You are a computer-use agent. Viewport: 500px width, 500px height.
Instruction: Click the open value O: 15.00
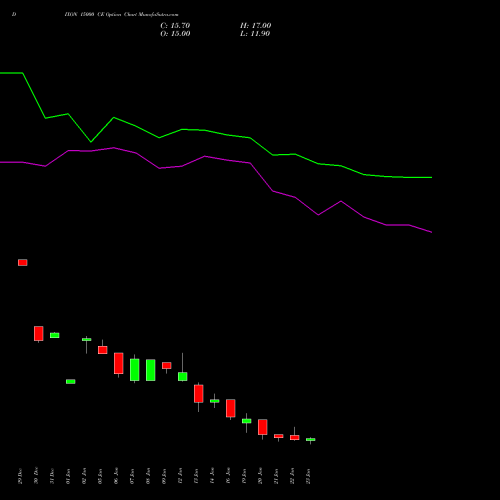tap(175, 34)
